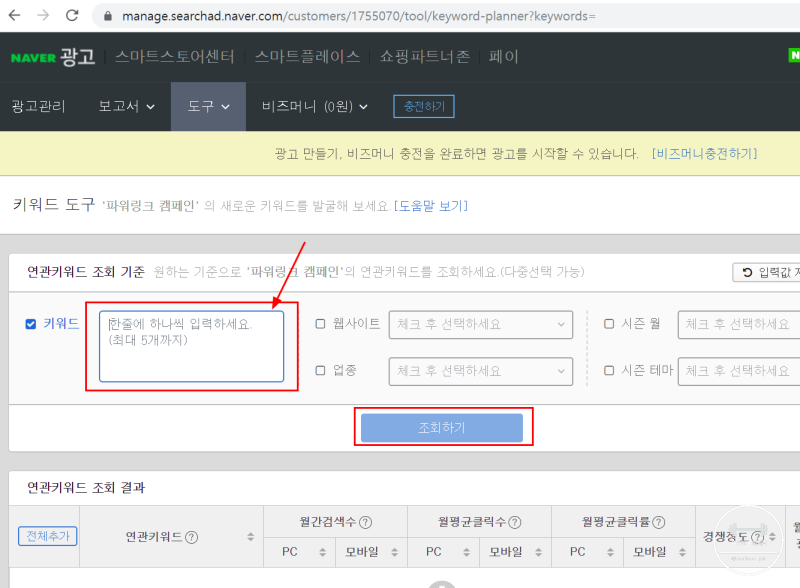Go to 스마트플레이스 tab
Screen dimensions: 800x588
(x=307, y=57)
